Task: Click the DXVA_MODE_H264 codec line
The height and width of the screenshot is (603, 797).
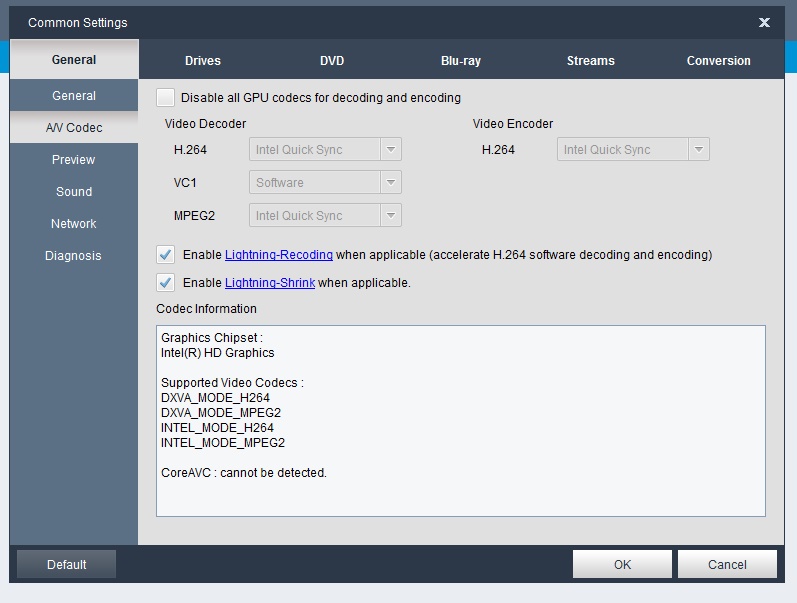Action: [215, 398]
